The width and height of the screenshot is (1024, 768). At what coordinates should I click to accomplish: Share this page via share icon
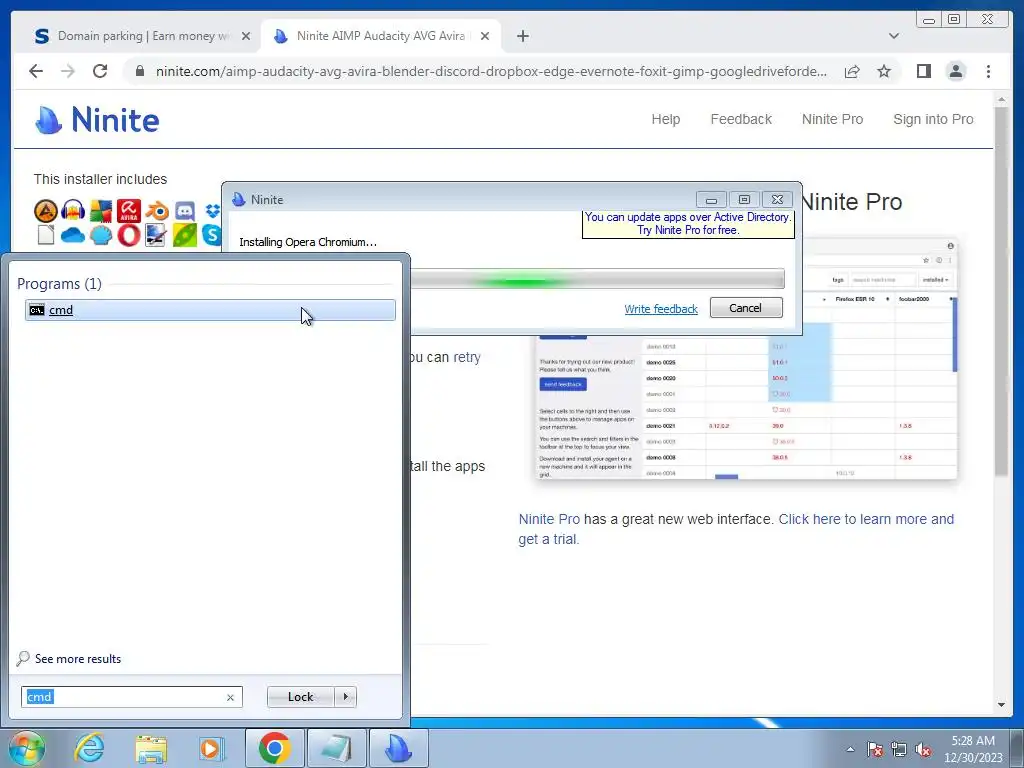[x=852, y=71]
